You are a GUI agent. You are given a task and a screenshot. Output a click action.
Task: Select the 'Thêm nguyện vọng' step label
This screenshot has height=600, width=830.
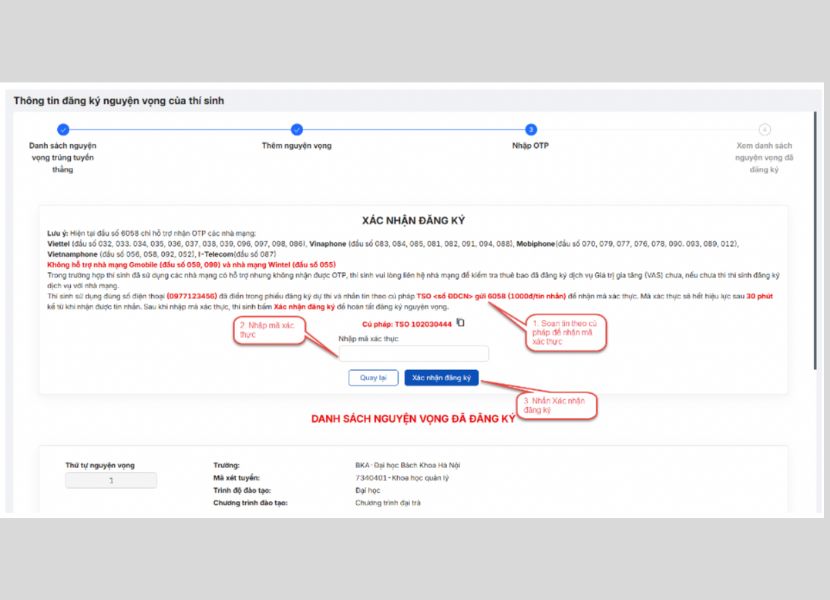click(297, 146)
